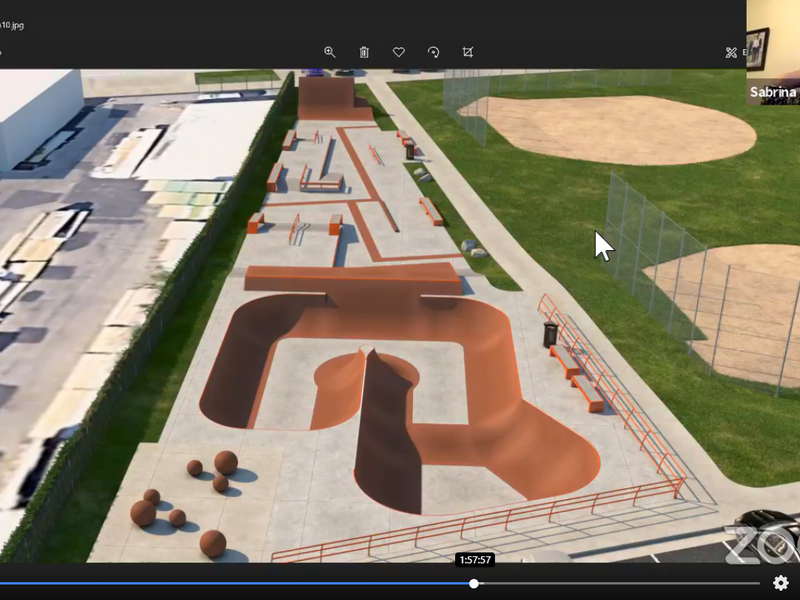Image resolution: width=800 pixels, height=600 pixels.
Task: Click the Sabrina participant name label
Action: click(772, 92)
